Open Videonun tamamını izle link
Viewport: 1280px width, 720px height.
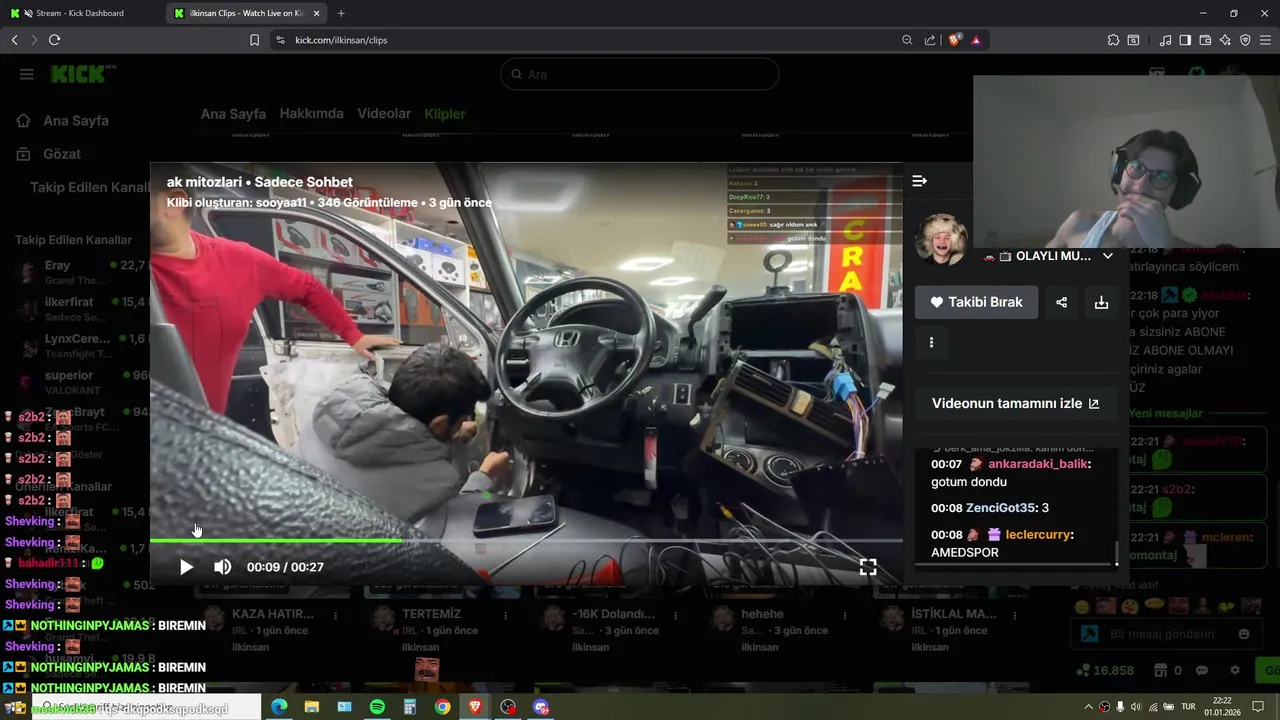click(x=1016, y=403)
